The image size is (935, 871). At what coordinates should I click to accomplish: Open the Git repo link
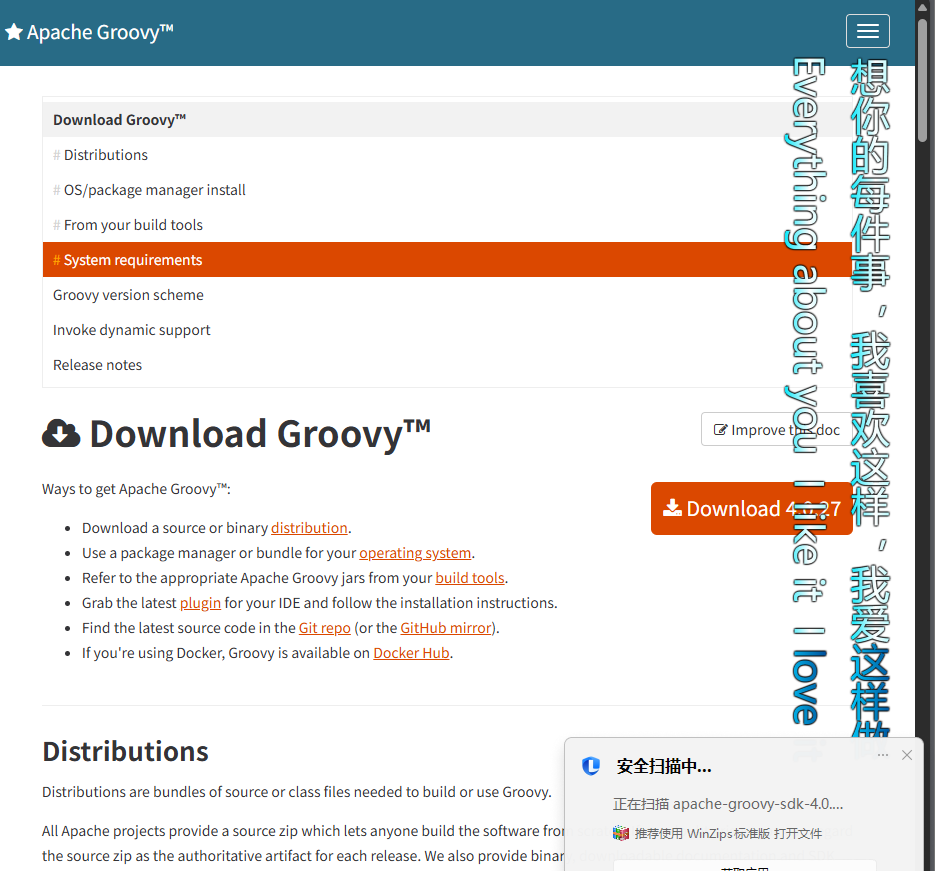point(324,628)
